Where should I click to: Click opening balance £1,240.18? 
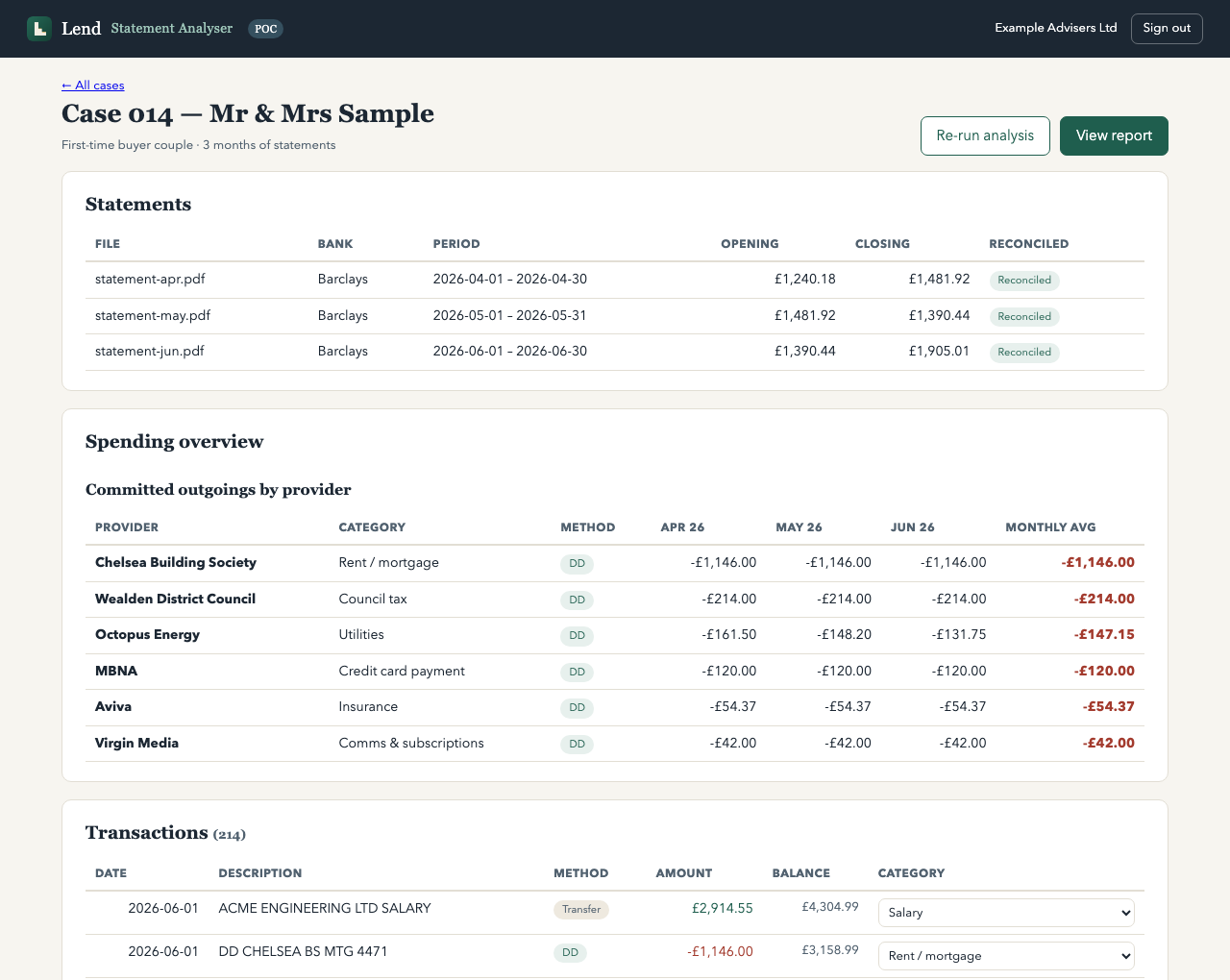[804, 279]
